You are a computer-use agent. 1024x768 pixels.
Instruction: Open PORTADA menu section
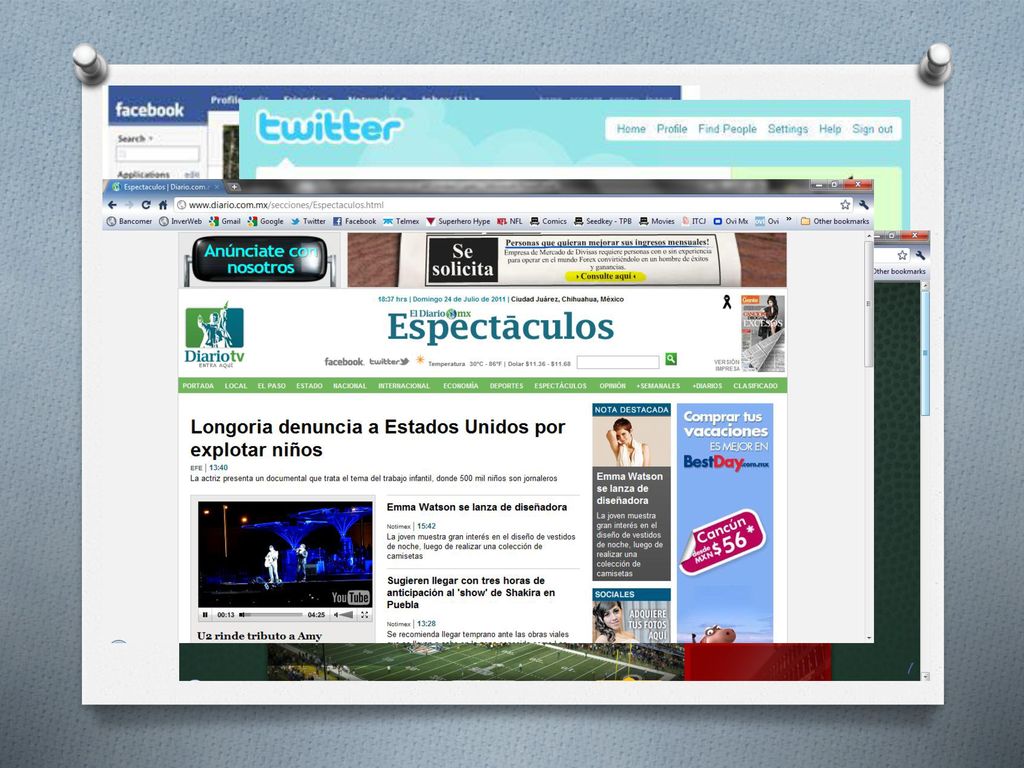[198, 386]
